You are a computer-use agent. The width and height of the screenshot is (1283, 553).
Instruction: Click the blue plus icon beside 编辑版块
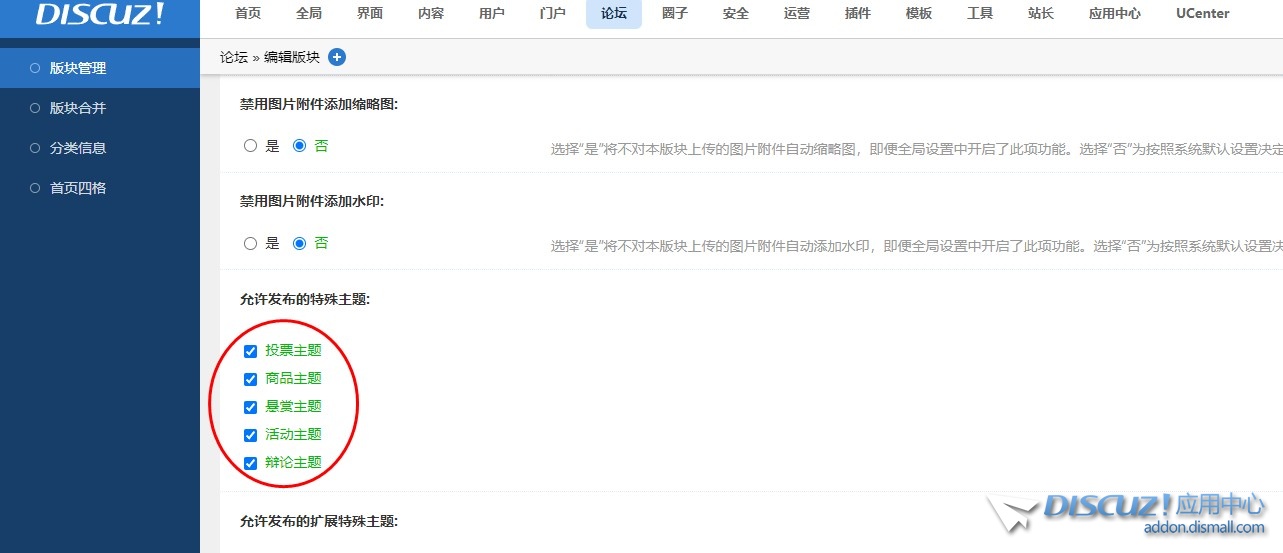[337, 57]
